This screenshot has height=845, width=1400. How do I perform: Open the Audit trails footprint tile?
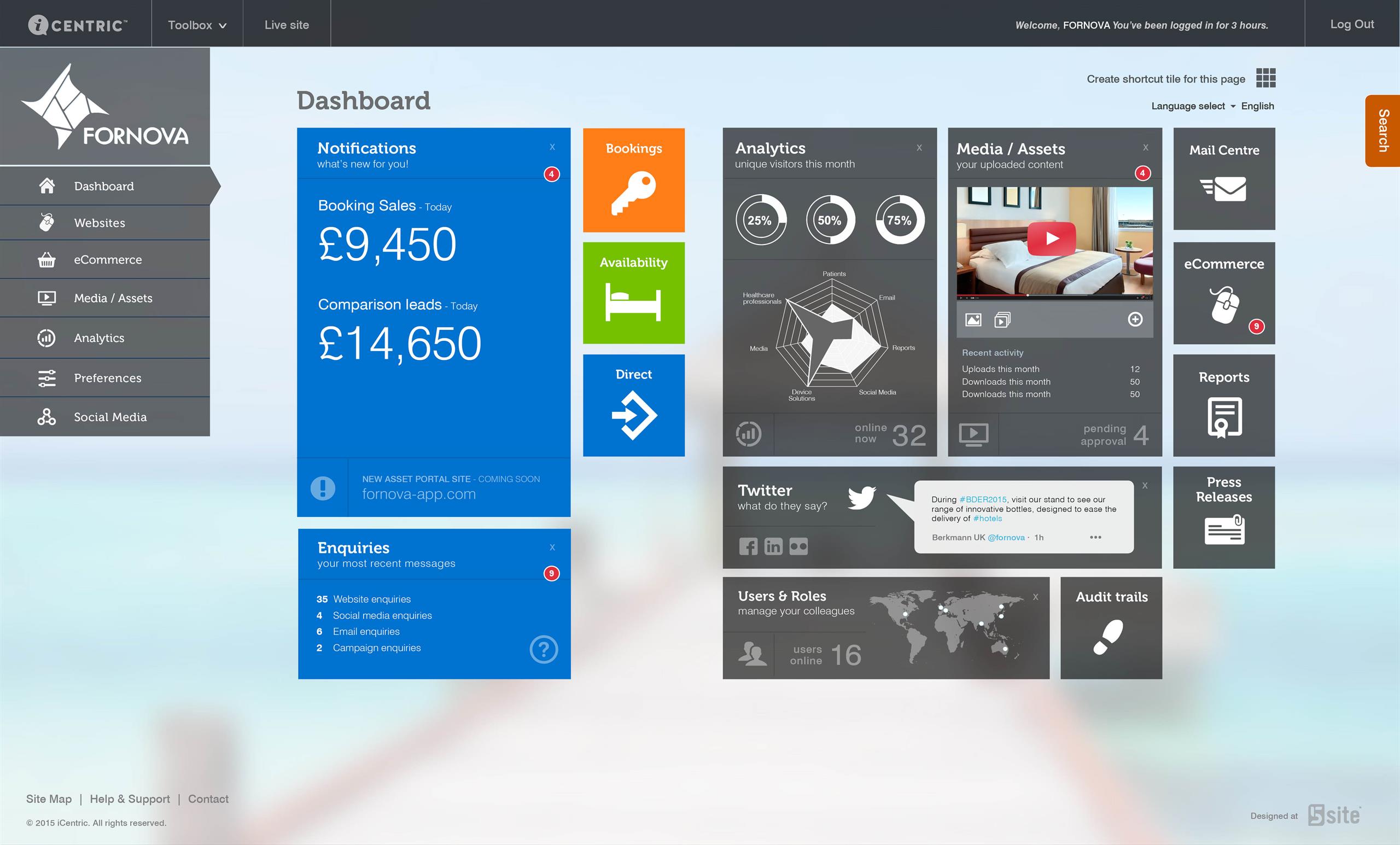click(x=1111, y=628)
